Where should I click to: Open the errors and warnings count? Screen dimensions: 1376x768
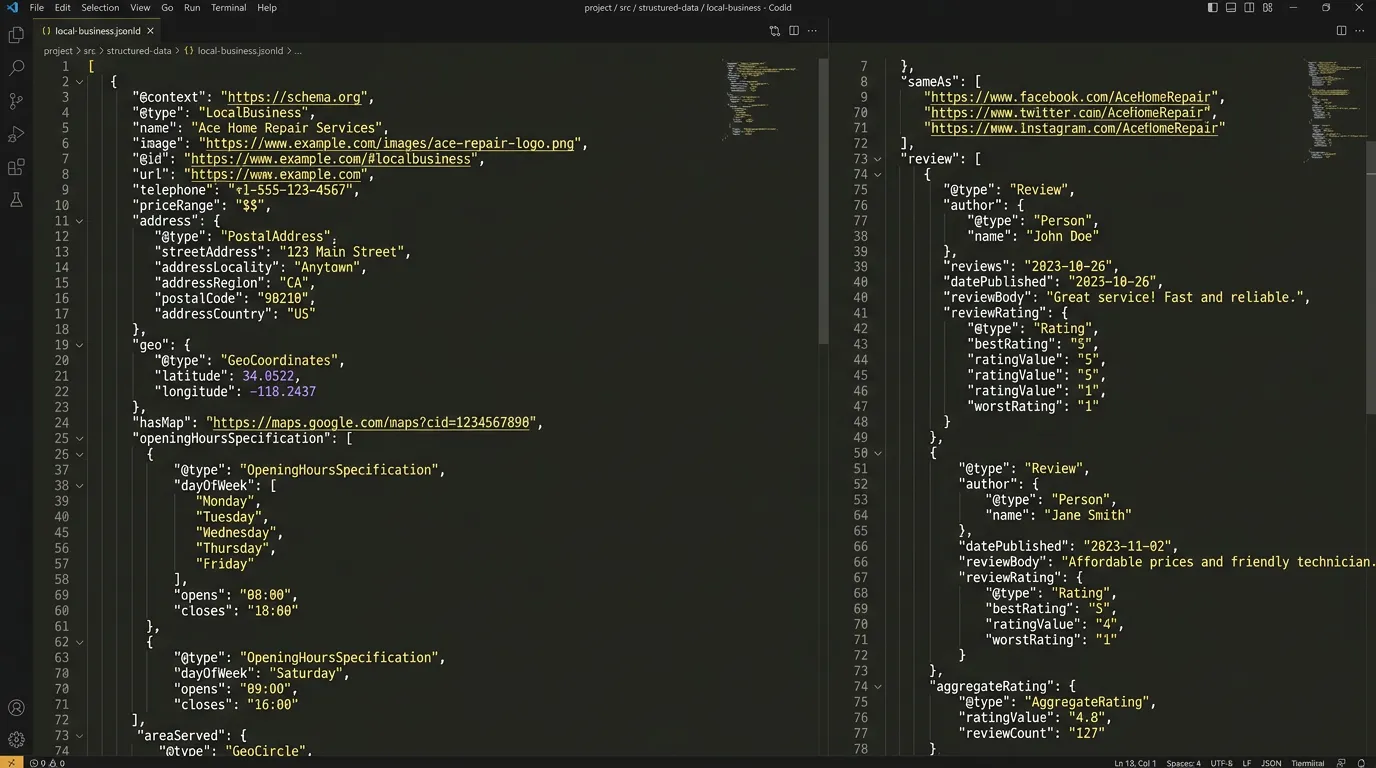click(47, 763)
